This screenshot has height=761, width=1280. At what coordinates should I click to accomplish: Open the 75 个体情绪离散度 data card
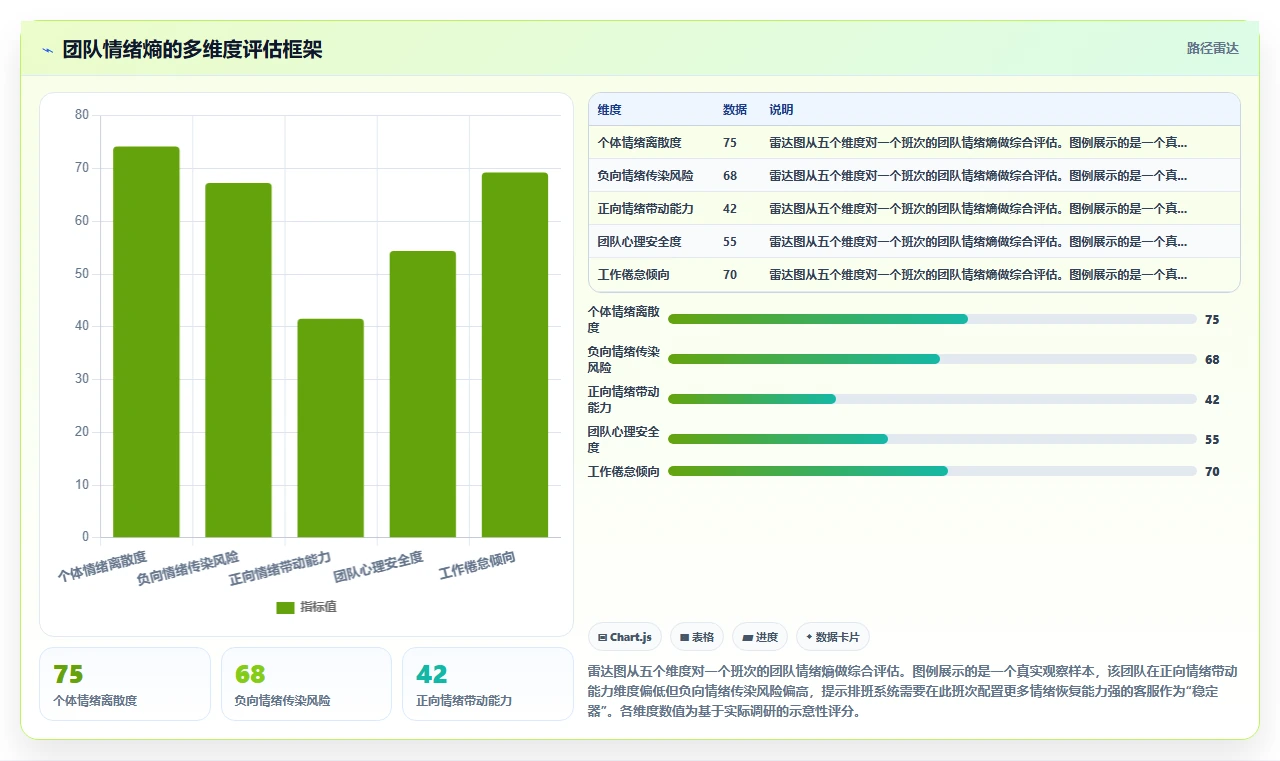click(125, 684)
